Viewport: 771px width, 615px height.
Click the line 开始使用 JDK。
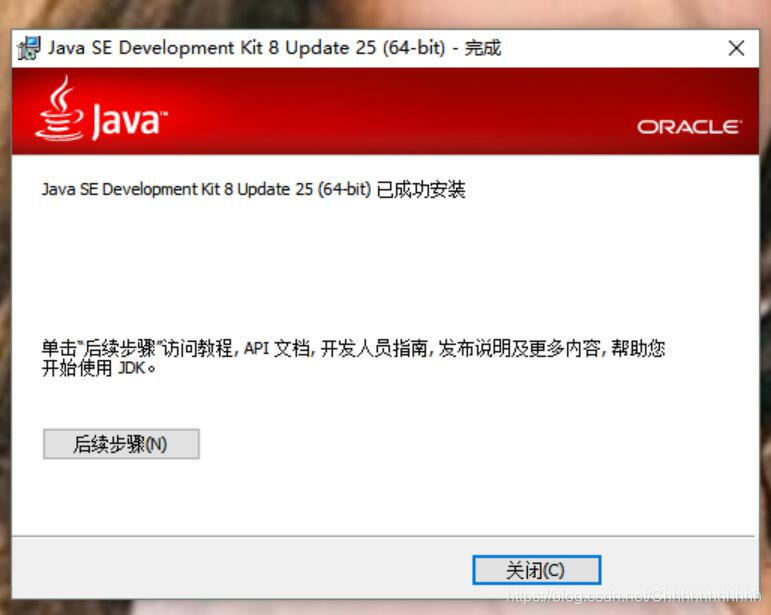(98, 368)
